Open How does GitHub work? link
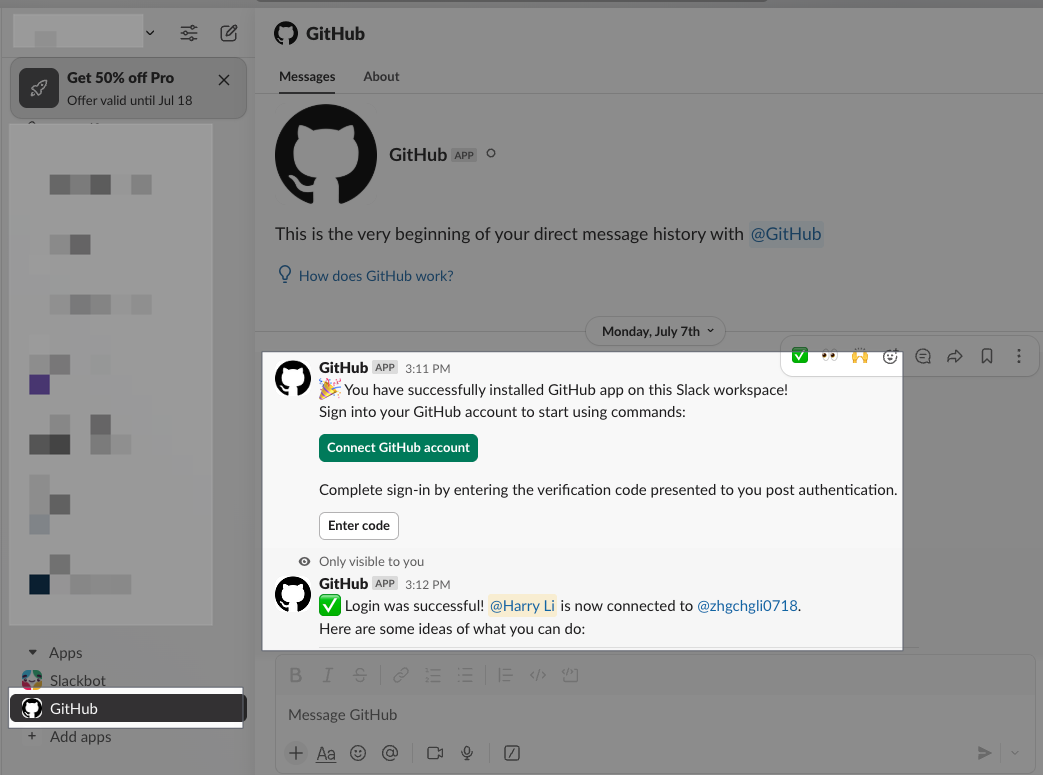This screenshot has height=775, width=1043. pyautogui.click(x=376, y=276)
